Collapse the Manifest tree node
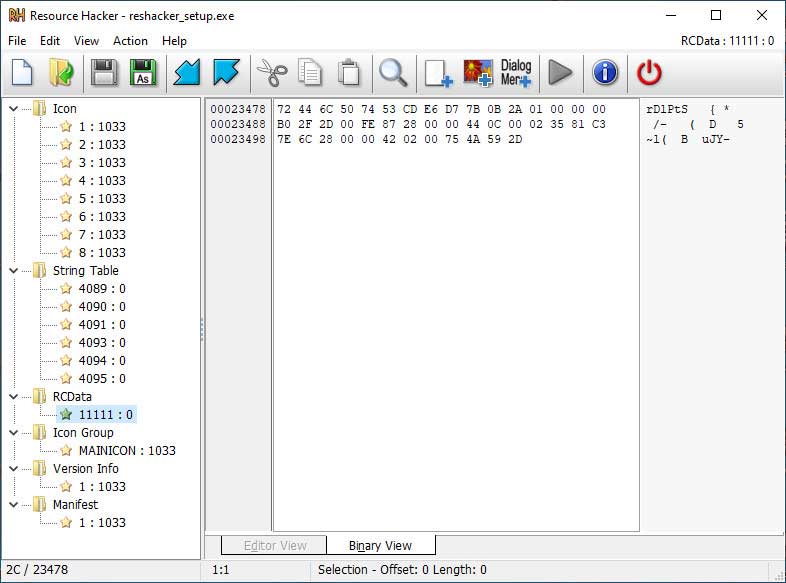Screen dimensions: 786x583 pyautogui.click(x=14, y=505)
